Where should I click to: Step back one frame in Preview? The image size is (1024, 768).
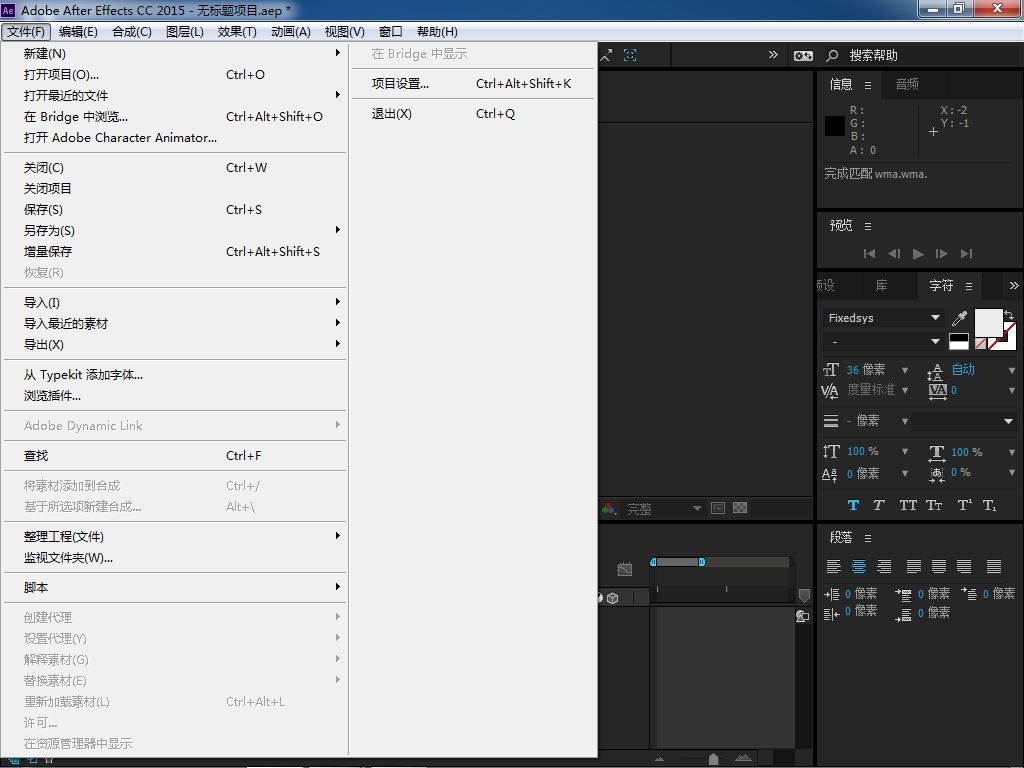(894, 253)
